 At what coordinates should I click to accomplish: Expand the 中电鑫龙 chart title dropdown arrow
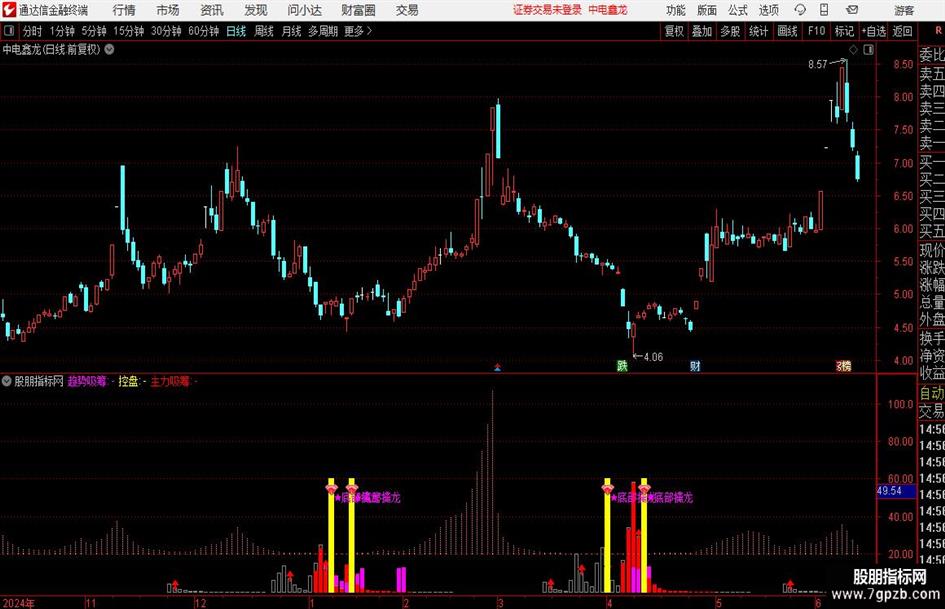tap(109, 49)
